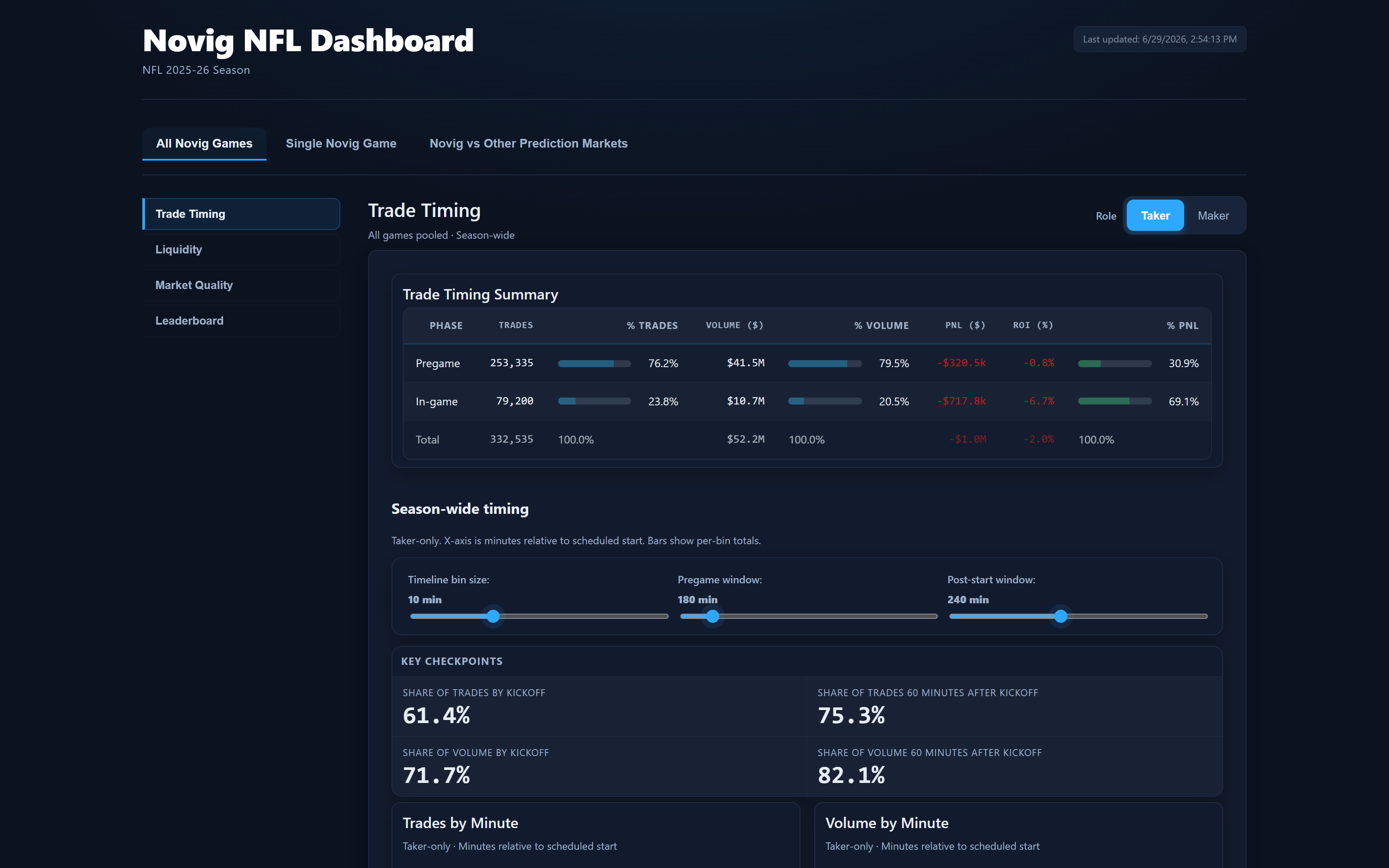Image resolution: width=1389 pixels, height=868 pixels.
Task: Select Trade Timing in the sidebar
Action: pyautogui.click(x=241, y=214)
